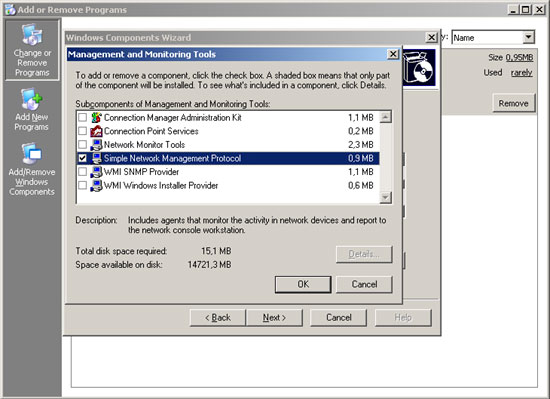The image size is (550, 399).
Task: Go Back in Windows Components Wizard
Action: click(217, 318)
